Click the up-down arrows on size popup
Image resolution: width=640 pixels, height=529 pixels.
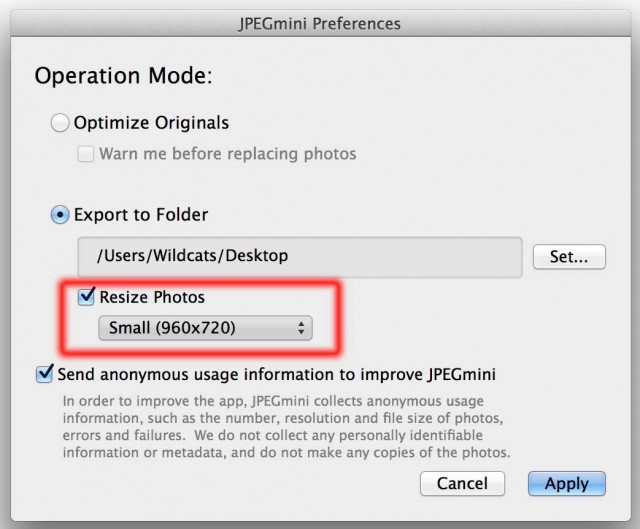pyautogui.click(x=302, y=328)
